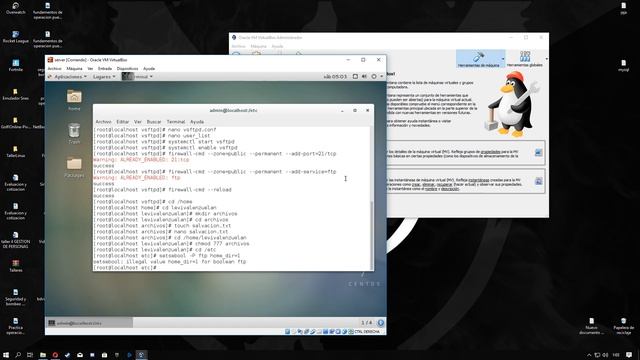
Task: Click the Detalles tool icon in VirtualBox Manager
Action: point(538,153)
